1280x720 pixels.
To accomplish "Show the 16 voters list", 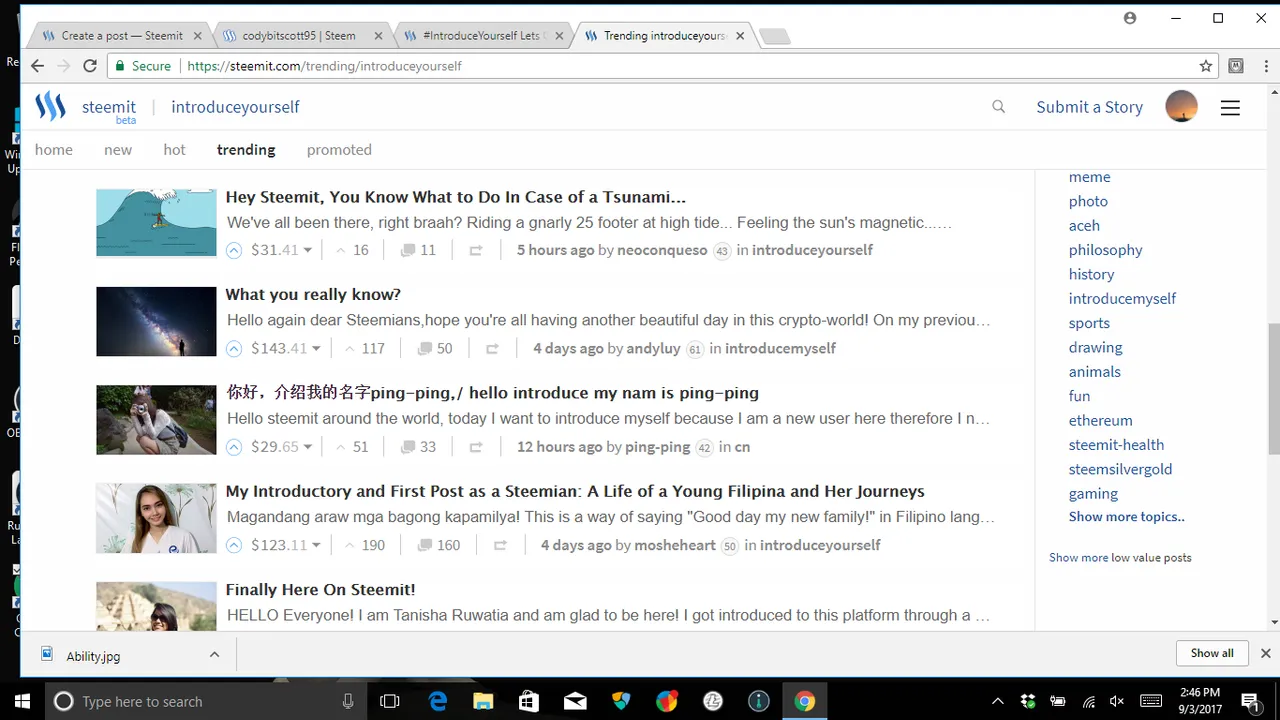I will click(352, 250).
